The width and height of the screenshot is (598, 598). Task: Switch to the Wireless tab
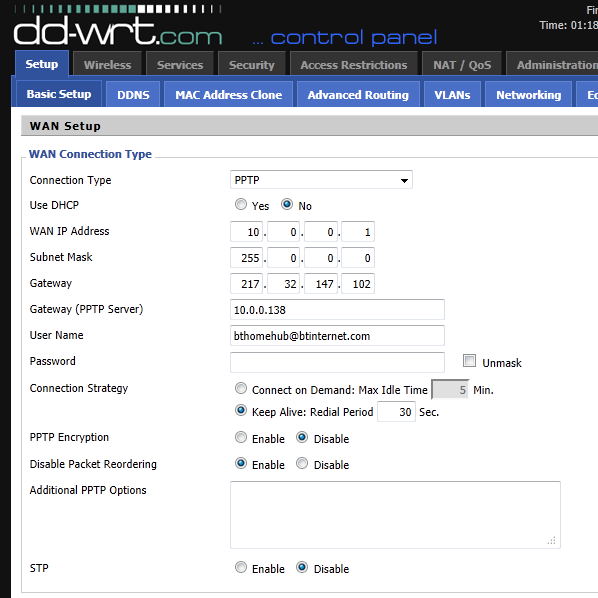coord(107,64)
